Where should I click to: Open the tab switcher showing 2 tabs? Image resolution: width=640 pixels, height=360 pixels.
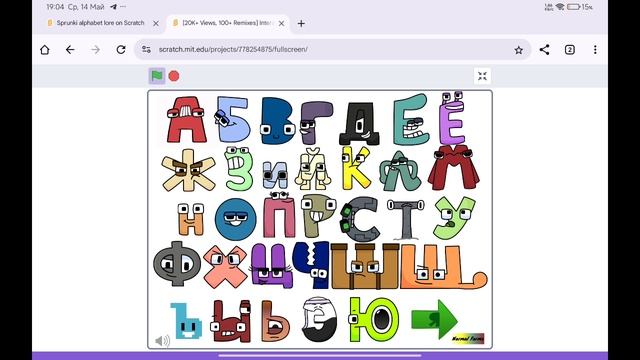(570, 50)
